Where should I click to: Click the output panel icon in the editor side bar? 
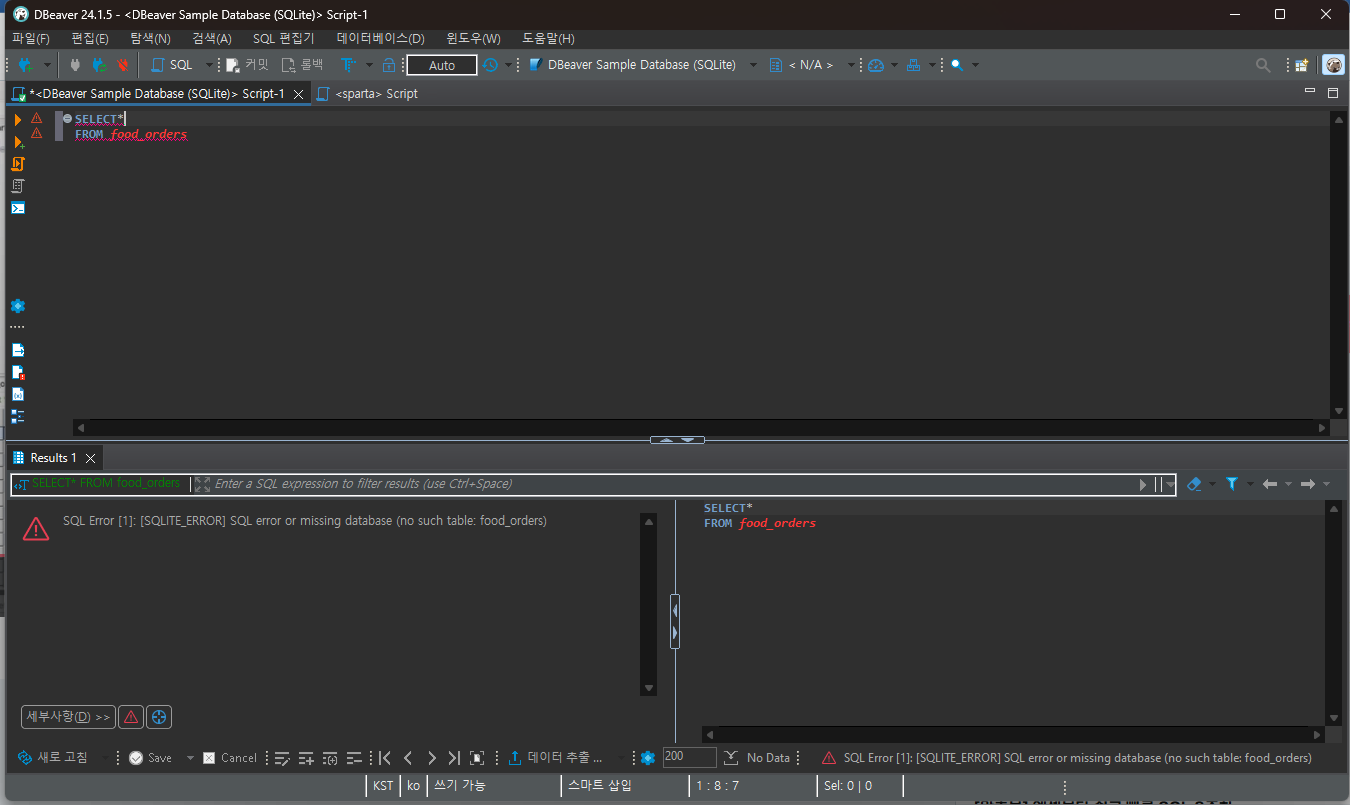tap(18, 350)
